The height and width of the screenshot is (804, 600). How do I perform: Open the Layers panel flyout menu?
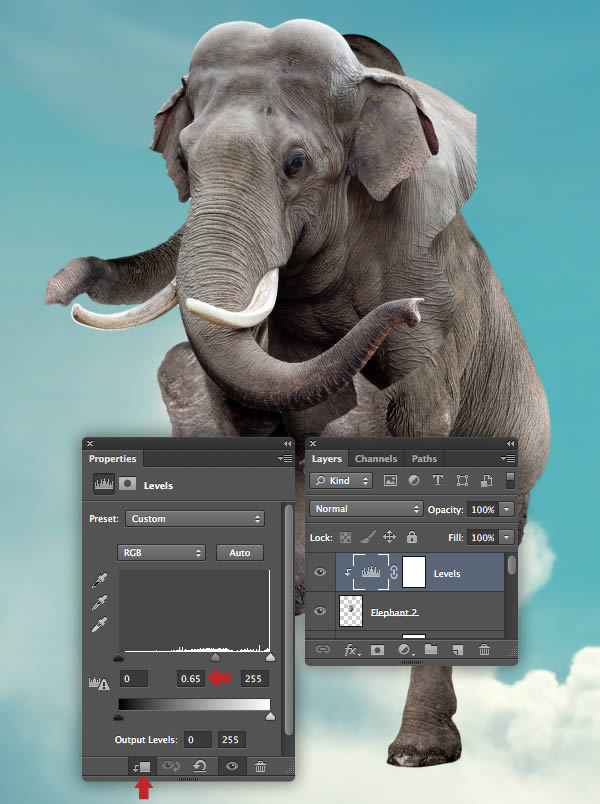coord(508,458)
